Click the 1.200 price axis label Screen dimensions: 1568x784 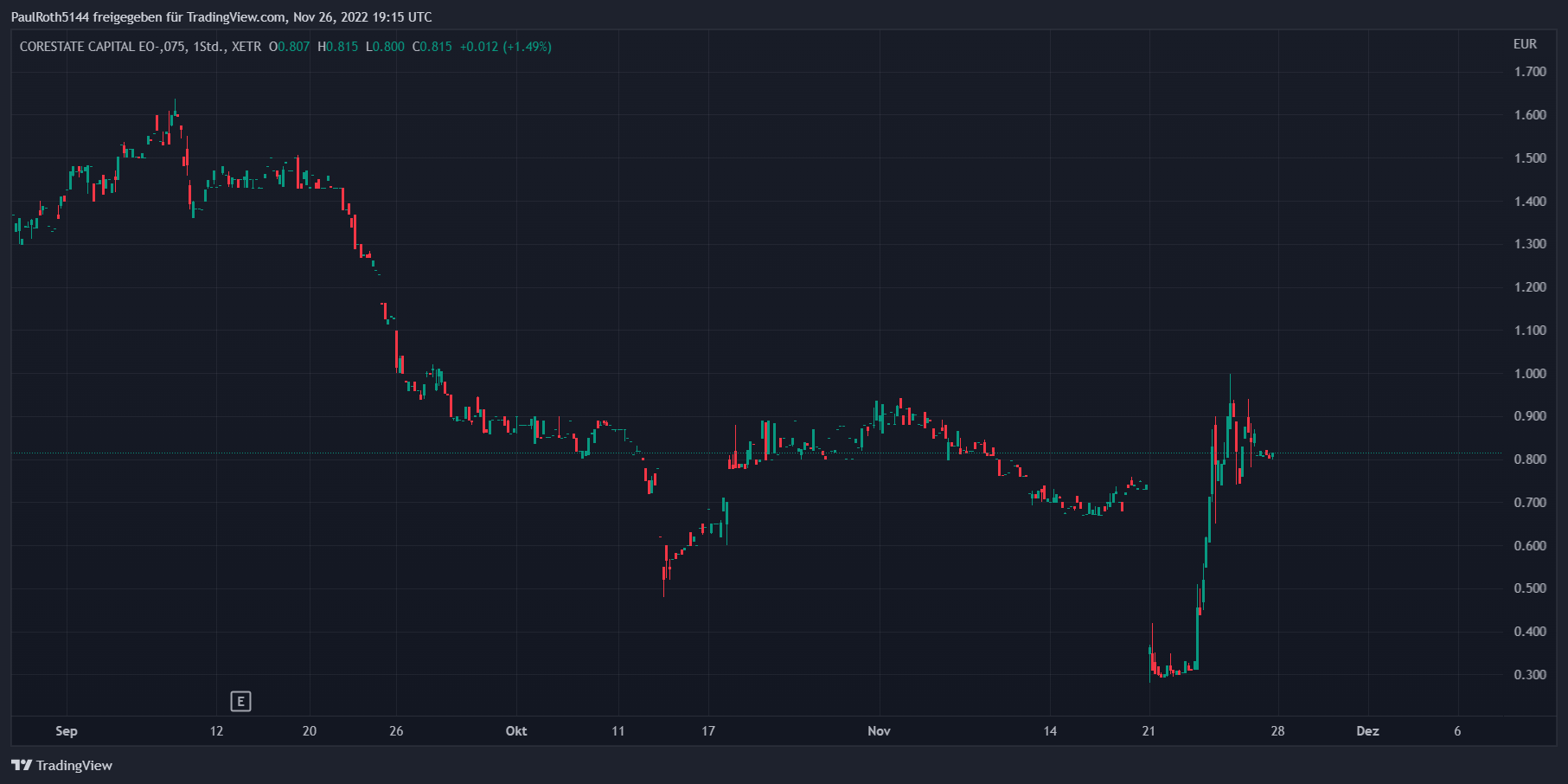point(1530,287)
